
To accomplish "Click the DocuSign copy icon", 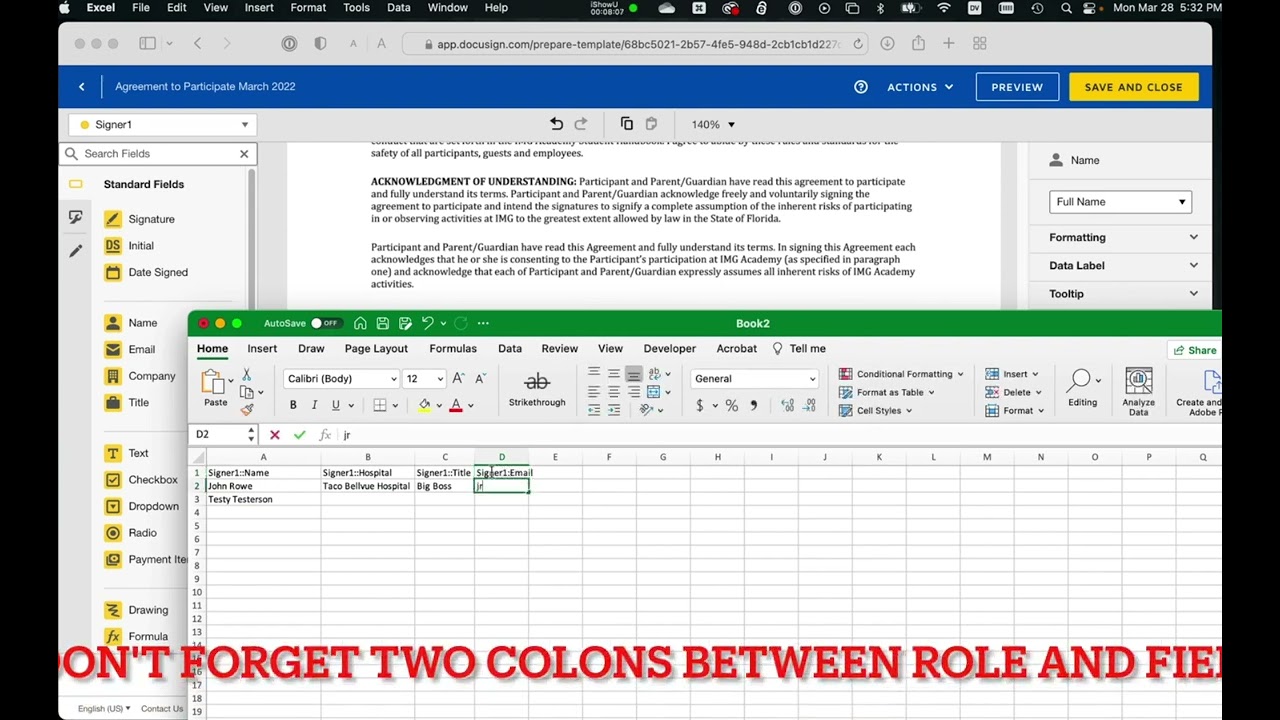I will (627, 124).
